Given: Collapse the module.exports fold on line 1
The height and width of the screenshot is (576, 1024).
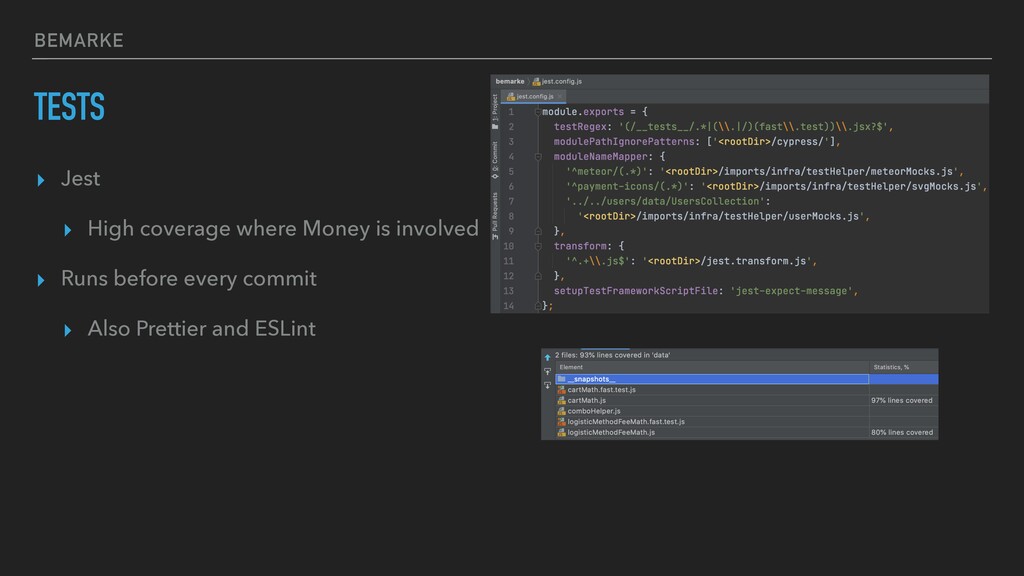Looking at the screenshot, I should coord(537,112).
